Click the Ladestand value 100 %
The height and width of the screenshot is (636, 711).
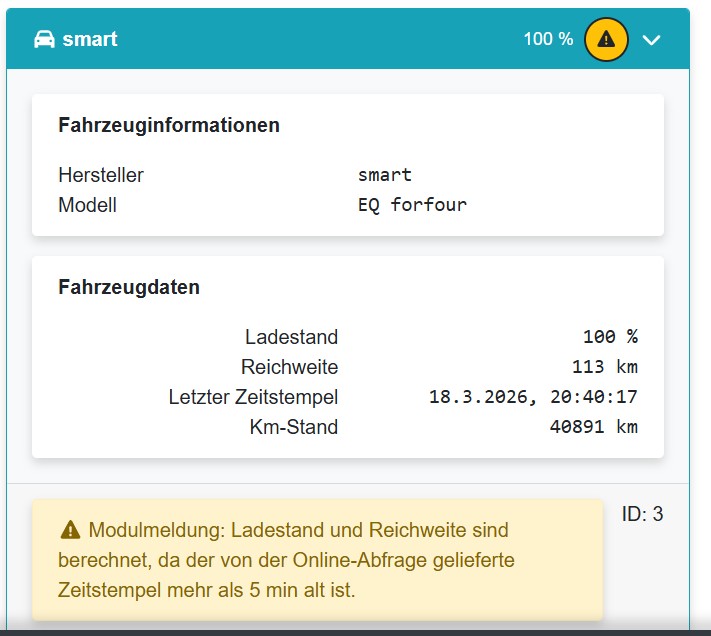point(610,337)
